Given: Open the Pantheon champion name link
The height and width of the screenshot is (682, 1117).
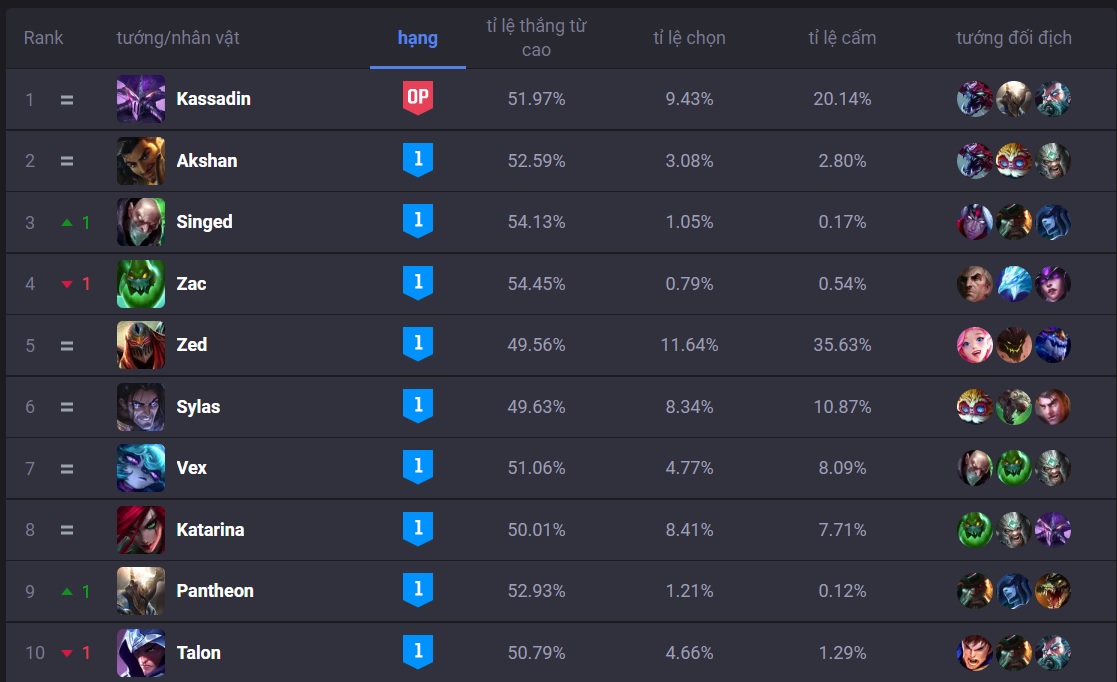Looking at the screenshot, I should click(215, 591).
